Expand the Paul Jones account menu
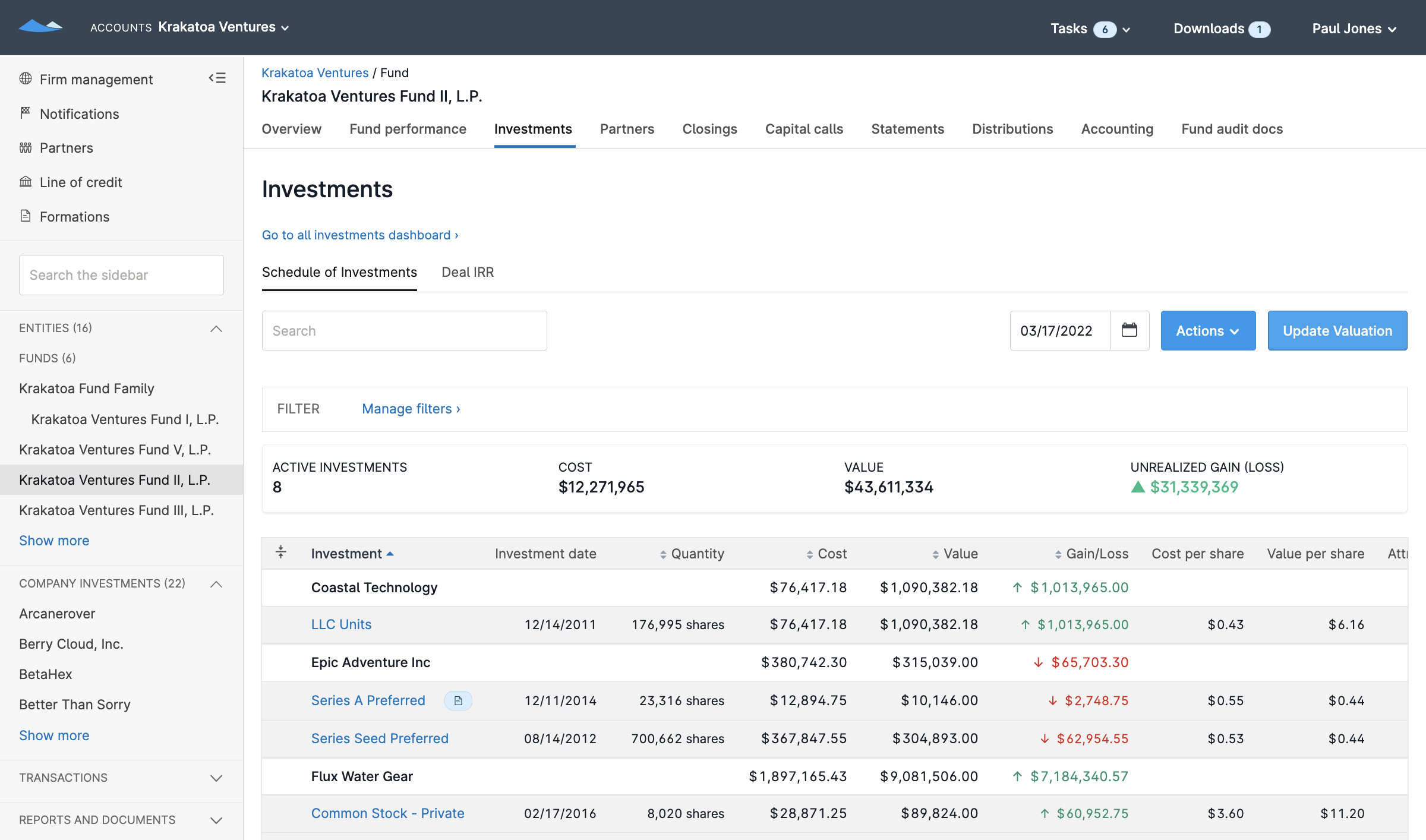The image size is (1426, 840). [x=1355, y=27]
